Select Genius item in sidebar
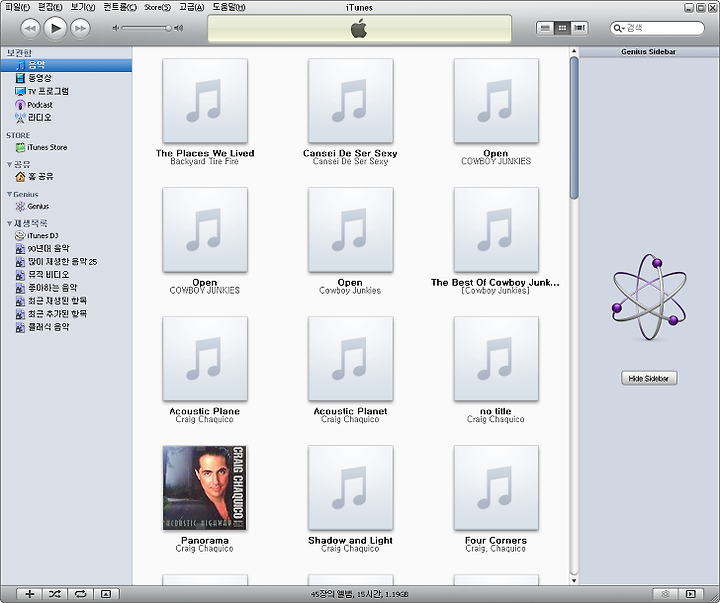The width and height of the screenshot is (720, 603). pos(66,206)
